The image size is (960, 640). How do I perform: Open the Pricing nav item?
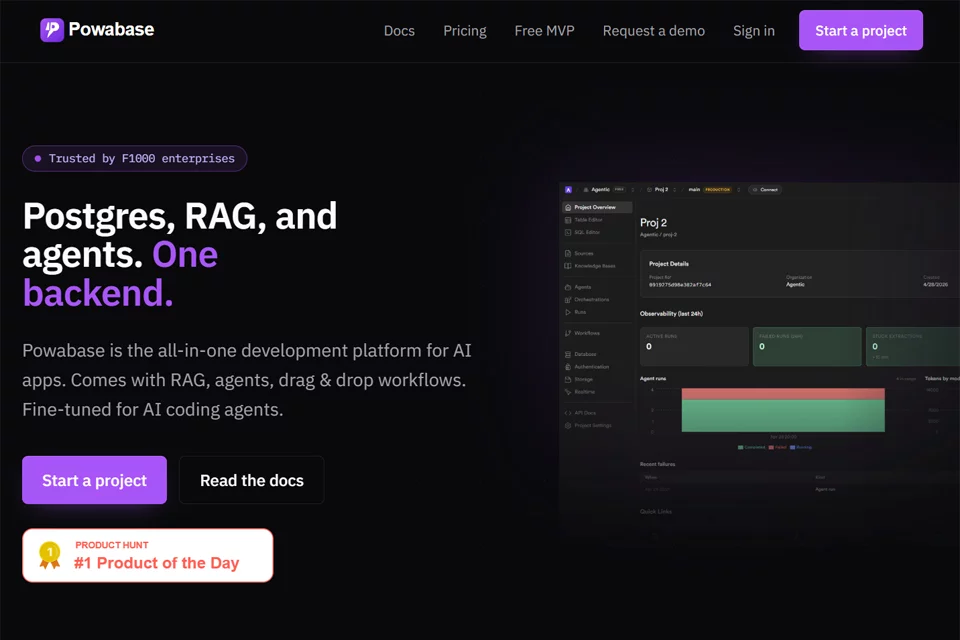[x=465, y=31]
